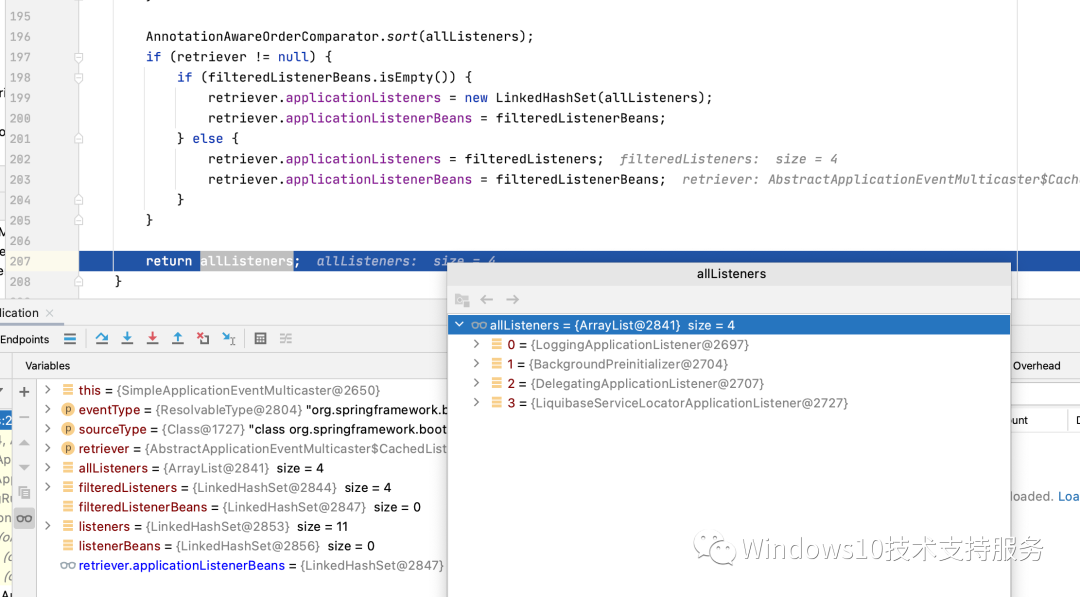
Task: Select LoggingApplicationListener@2697 value text
Action: click(640, 344)
